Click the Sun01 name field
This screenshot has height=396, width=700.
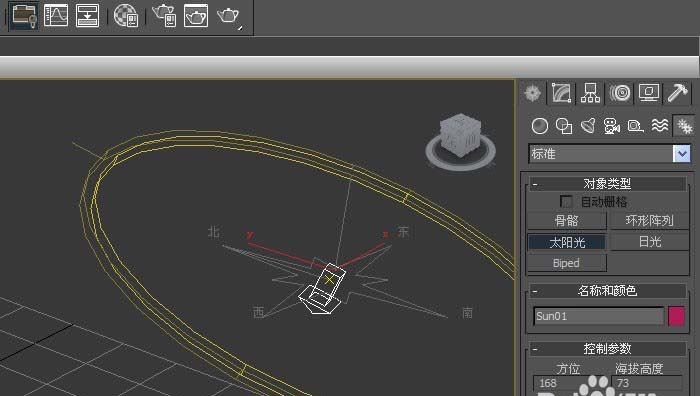[x=598, y=316]
